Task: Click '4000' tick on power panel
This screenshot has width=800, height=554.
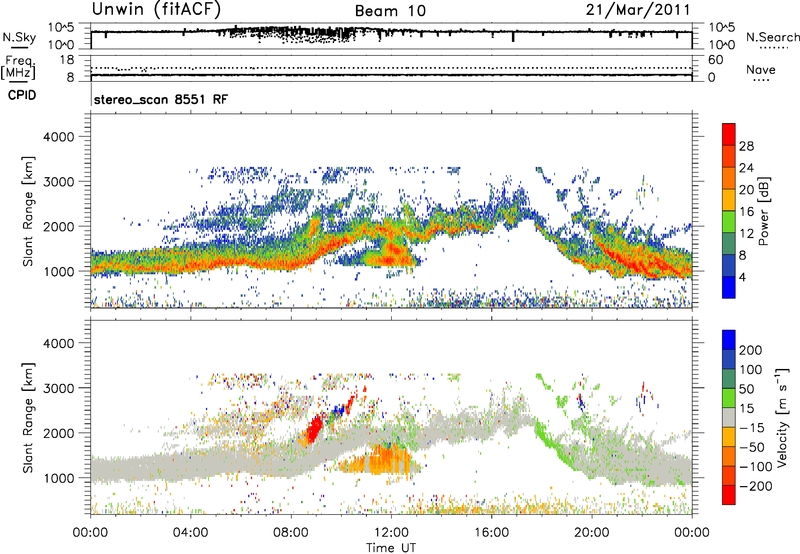Action: (59, 137)
